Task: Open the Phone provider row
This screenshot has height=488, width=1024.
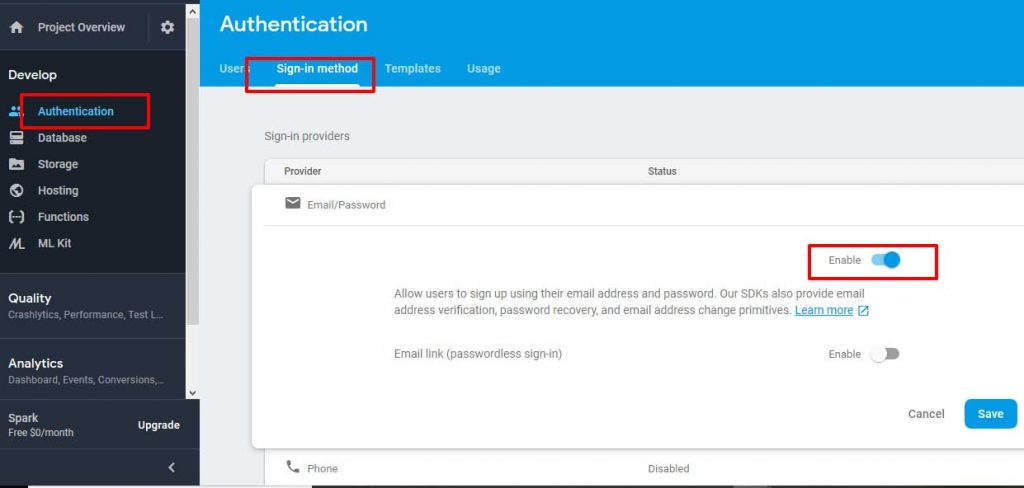Action: click(x=644, y=468)
